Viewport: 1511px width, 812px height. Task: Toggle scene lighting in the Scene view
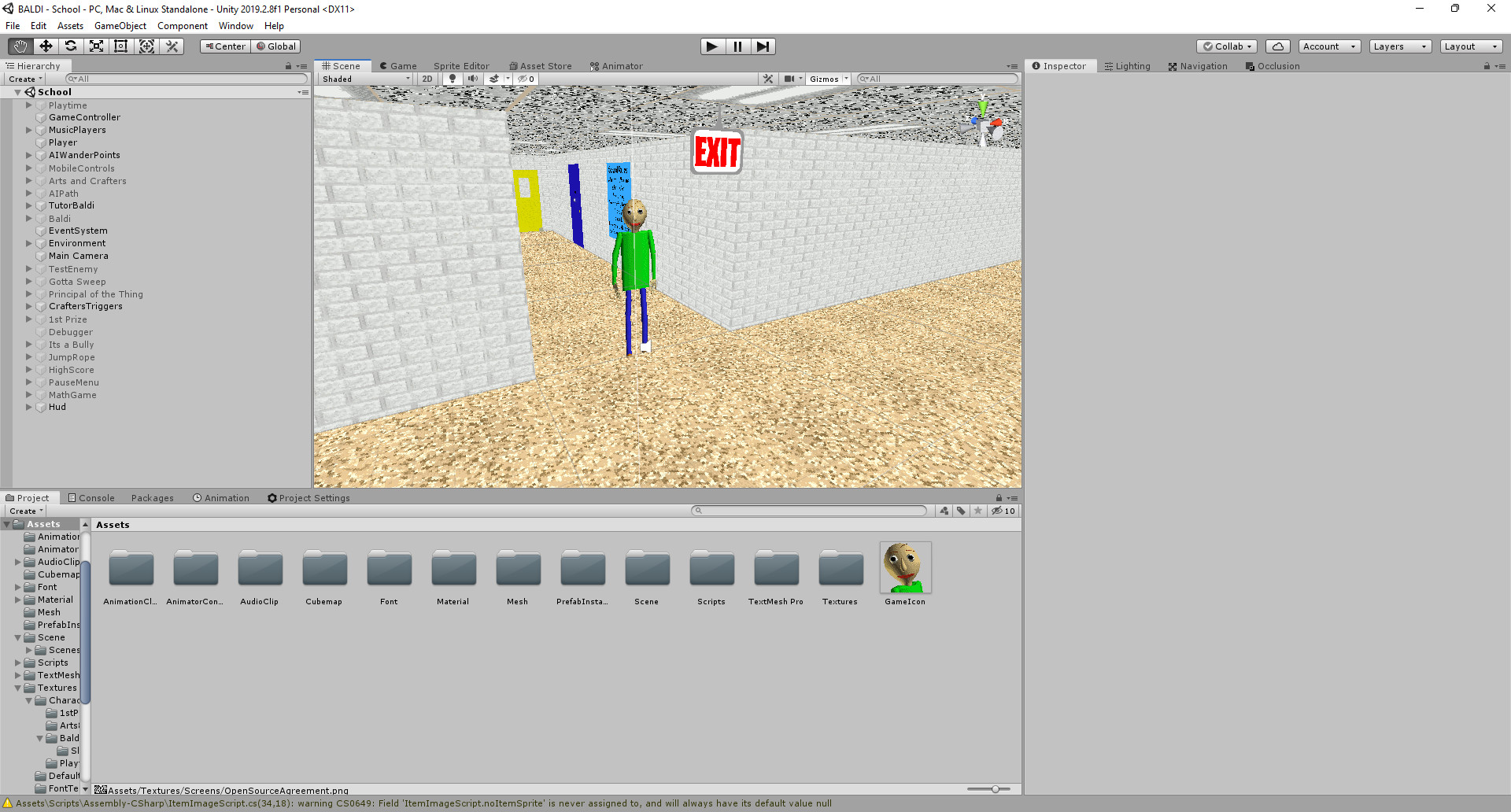[x=453, y=79]
